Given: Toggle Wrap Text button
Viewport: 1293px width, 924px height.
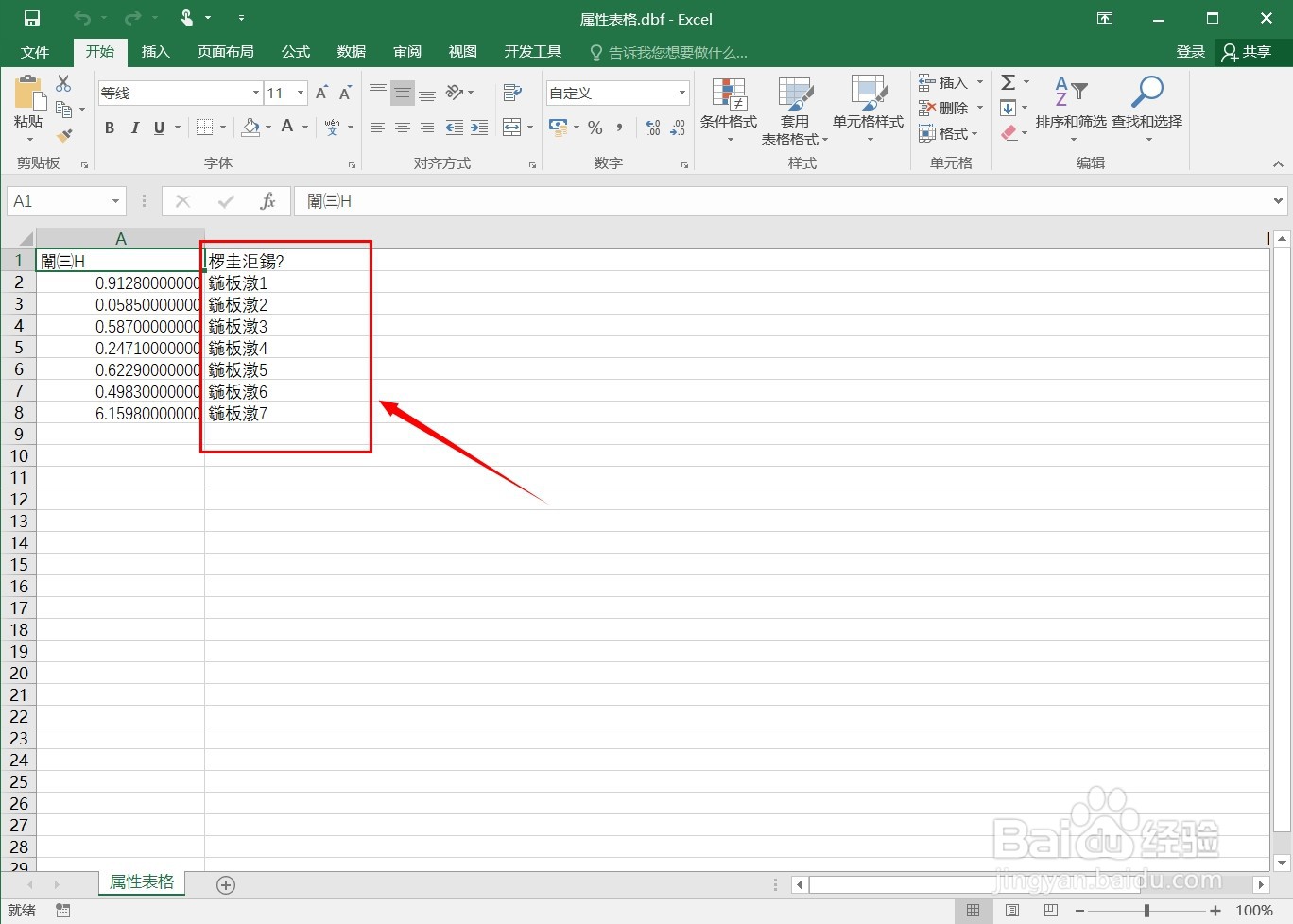Looking at the screenshot, I should click(x=513, y=93).
